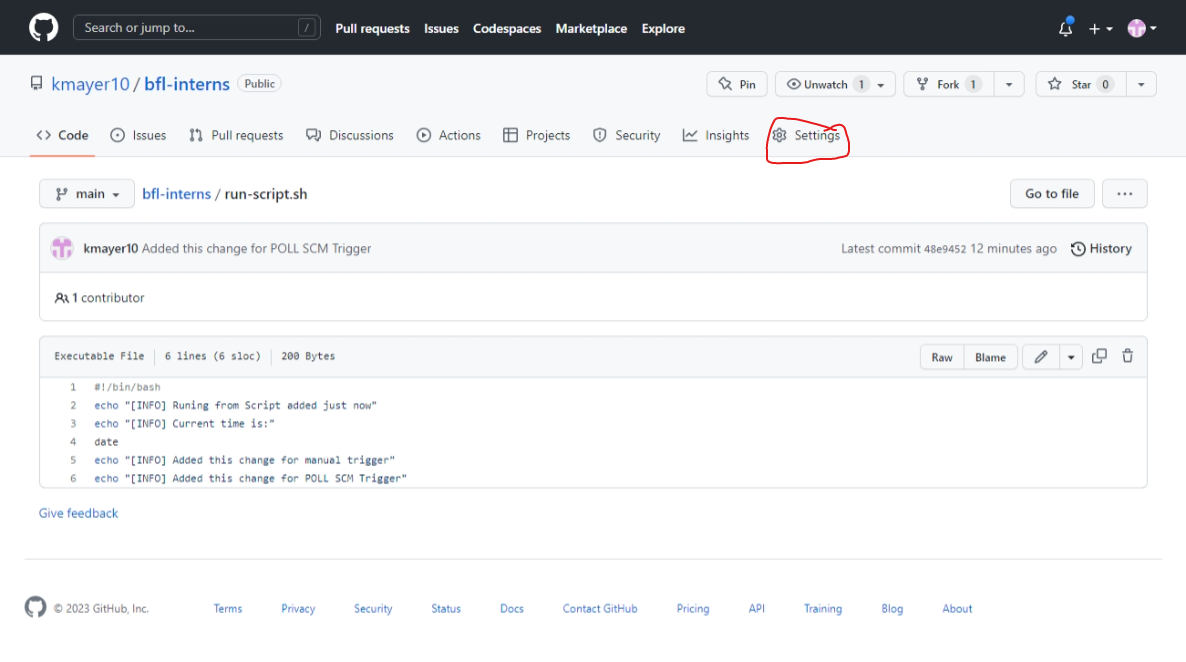The width and height of the screenshot is (1186, 662).
Task: View the commit History
Action: click(x=1101, y=248)
